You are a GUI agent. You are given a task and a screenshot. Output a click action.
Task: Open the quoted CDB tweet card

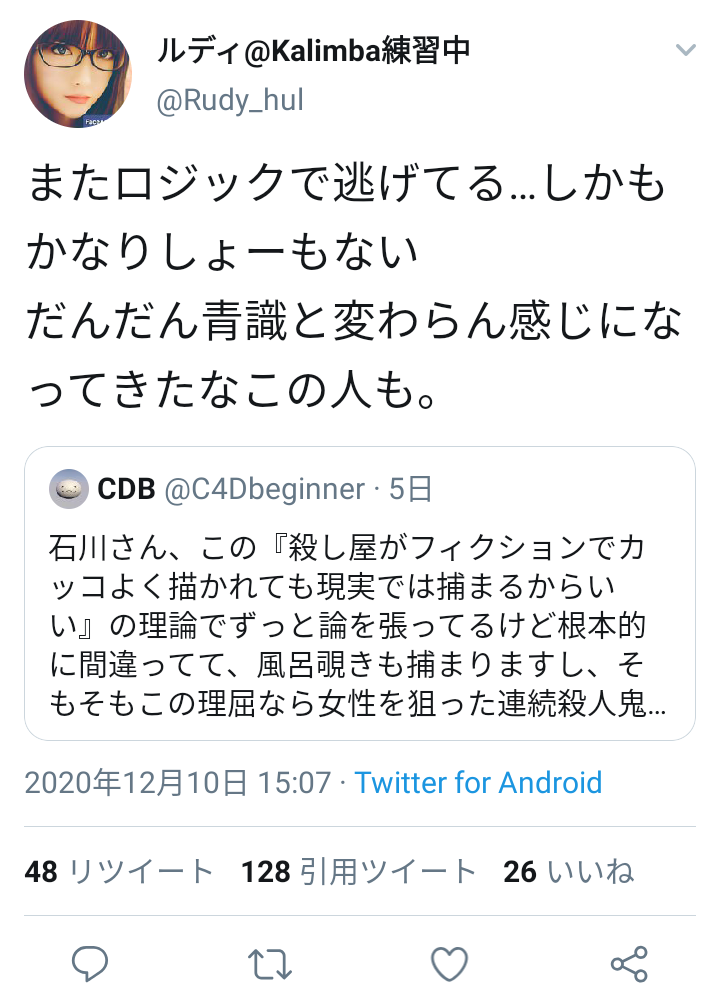pyautogui.click(x=360, y=593)
